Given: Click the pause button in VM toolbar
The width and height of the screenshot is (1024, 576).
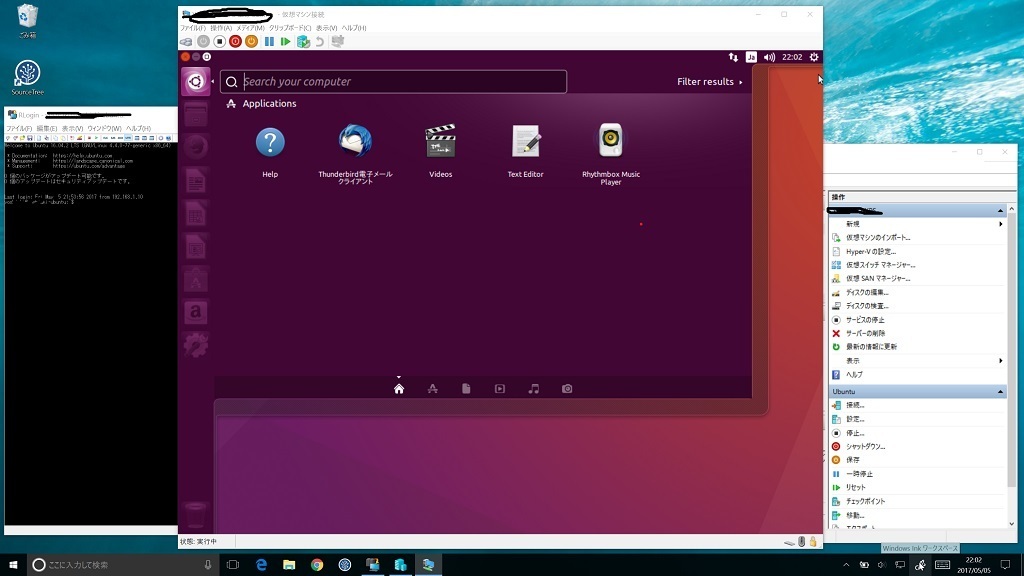Looking at the screenshot, I should (x=269, y=42).
